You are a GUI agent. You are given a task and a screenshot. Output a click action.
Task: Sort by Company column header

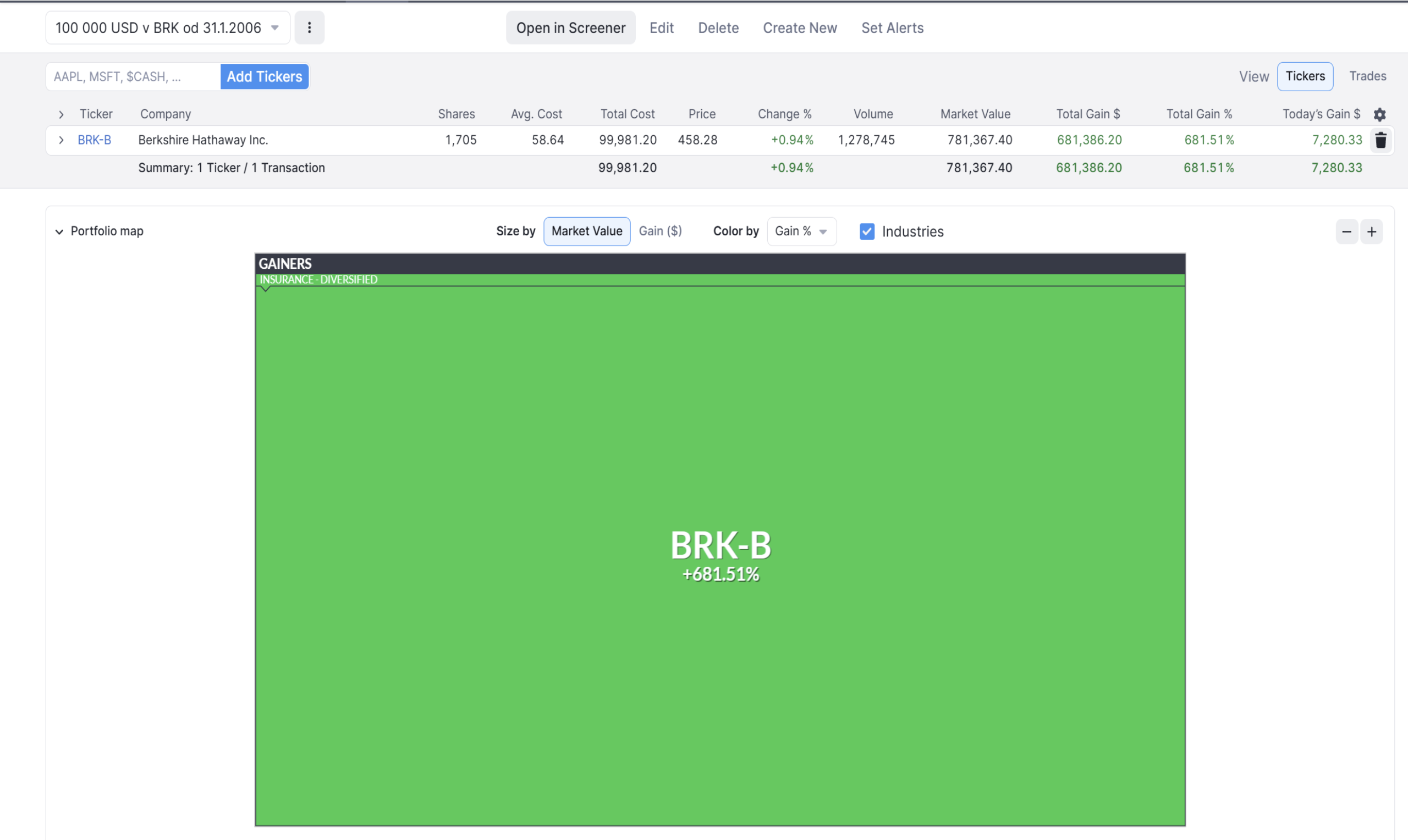coord(166,114)
